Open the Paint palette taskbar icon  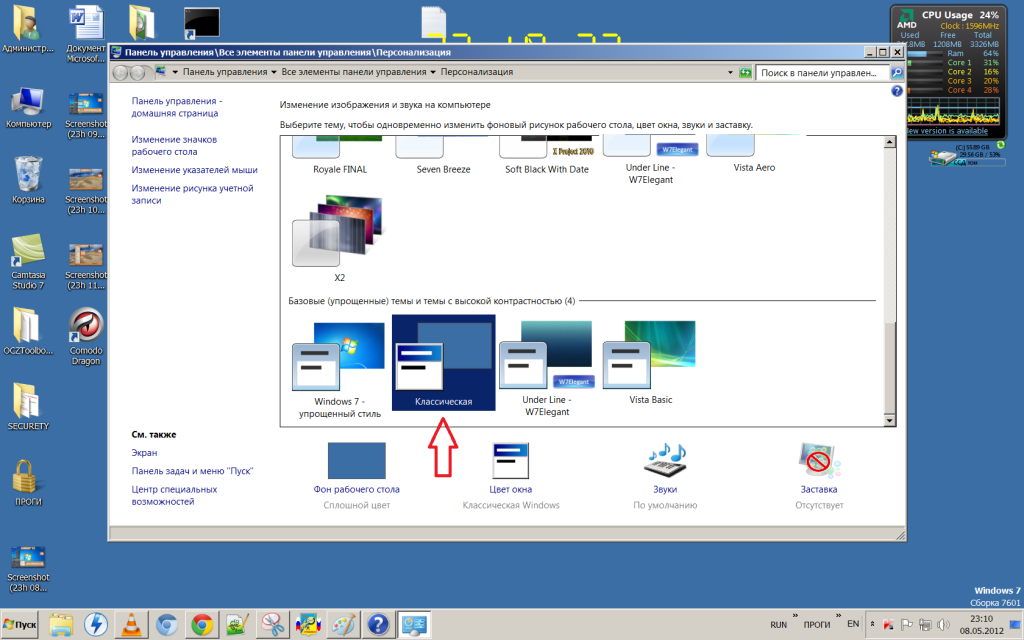tap(343, 625)
